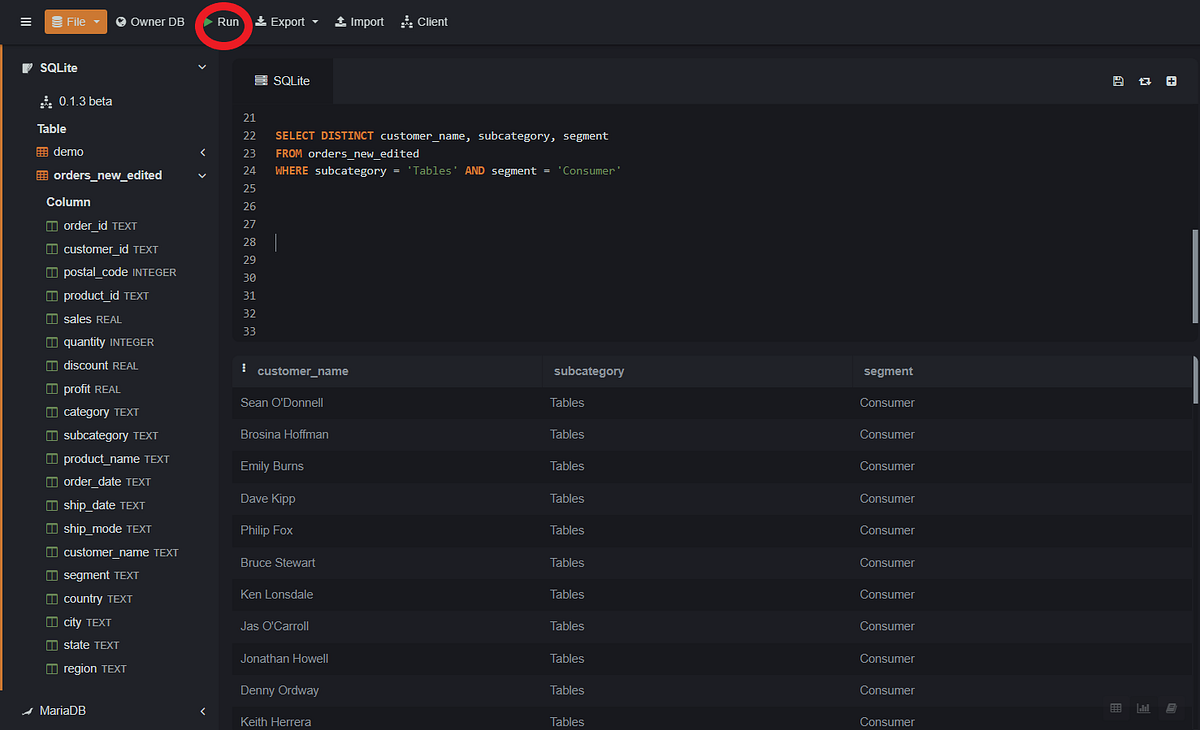
Task: Open Owner DB in toolbar
Action: [x=150, y=22]
